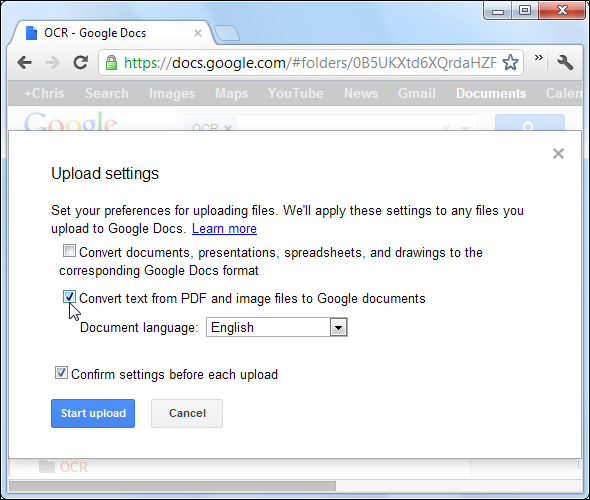Click the horizontal scrollbar thumb
This screenshot has width=590, height=500.
pos(172,486)
